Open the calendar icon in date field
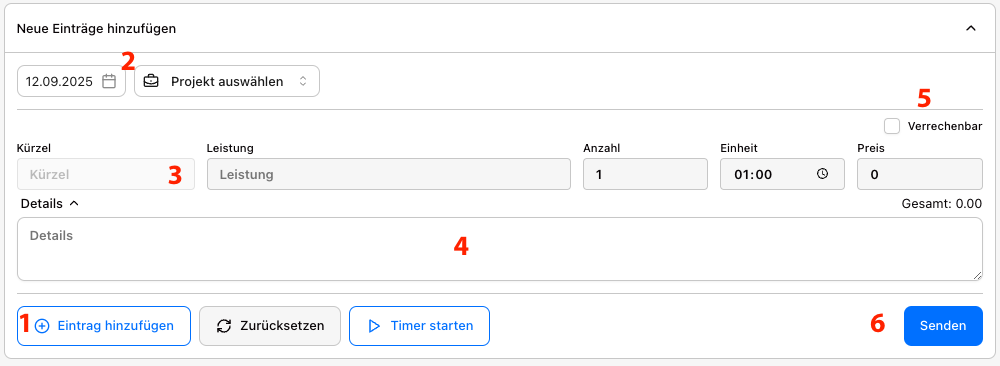 [x=109, y=82]
